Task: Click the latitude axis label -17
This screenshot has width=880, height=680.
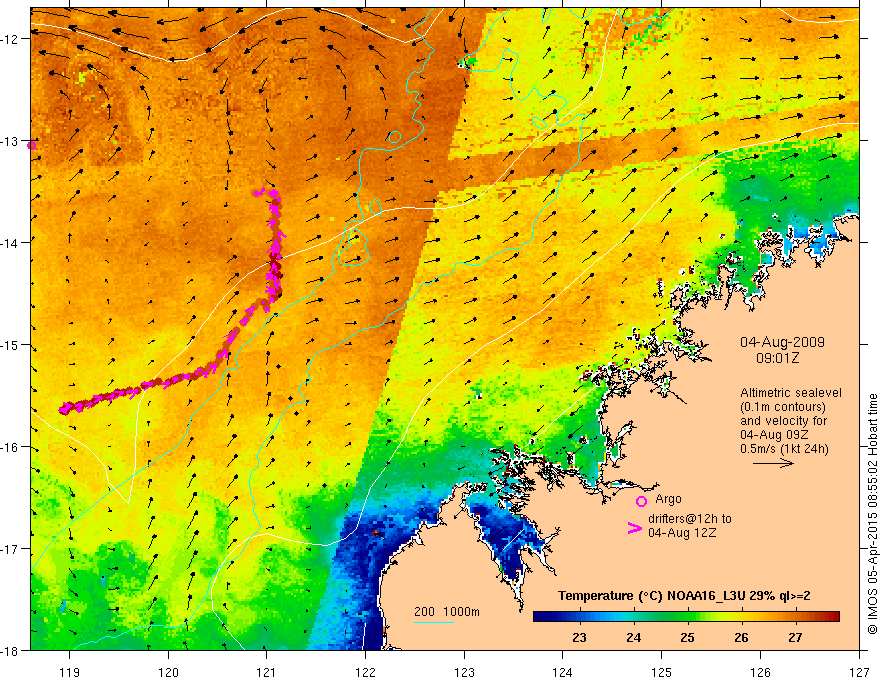Action: pos(11,549)
